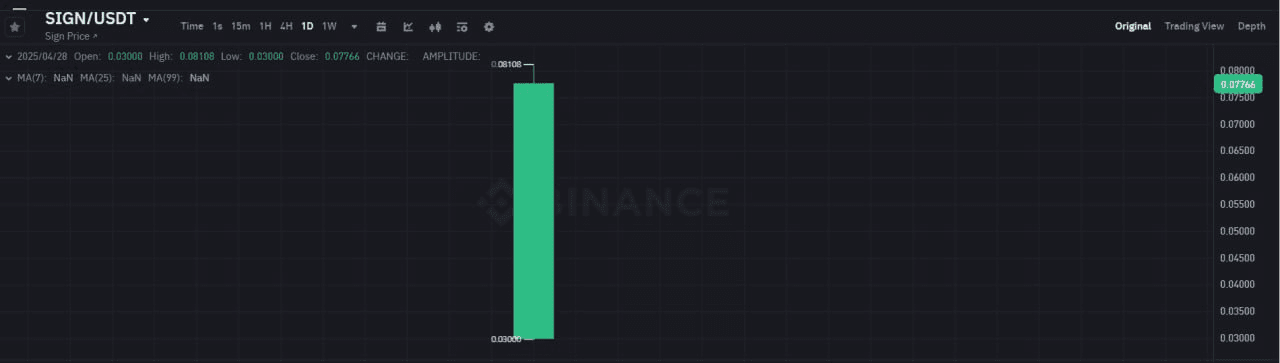Open the chart display options icon
The image size is (1280, 363).
pyautogui.click(x=461, y=27)
